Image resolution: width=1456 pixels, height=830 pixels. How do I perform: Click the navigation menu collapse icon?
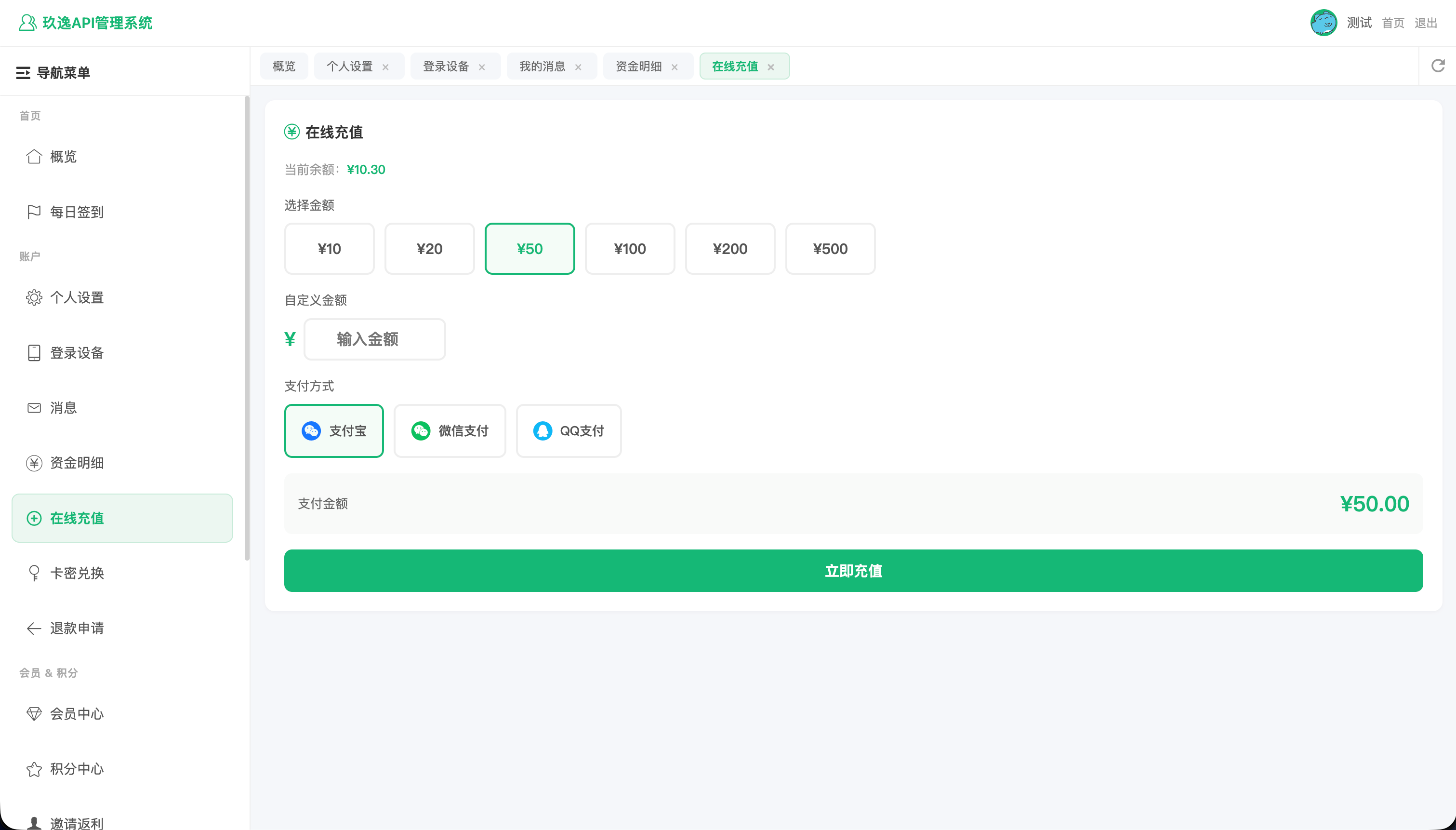(x=23, y=73)
